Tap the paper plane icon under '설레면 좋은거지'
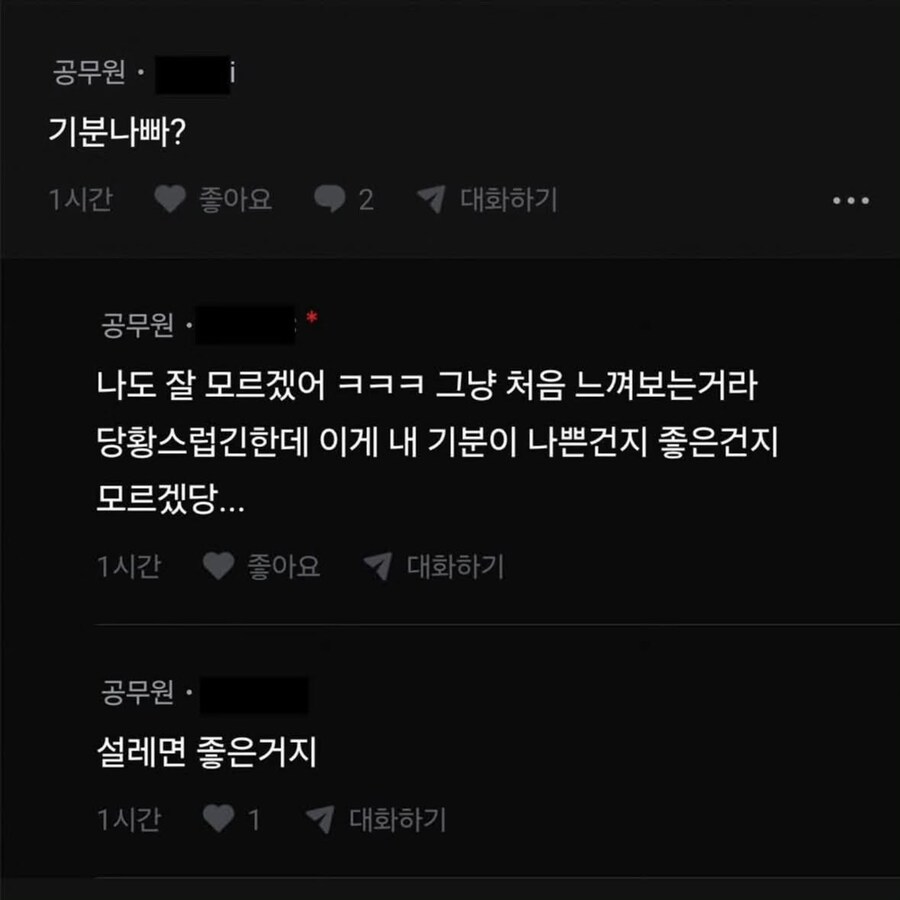Screen dimensions: 900x900 click(x=320, y=818)
